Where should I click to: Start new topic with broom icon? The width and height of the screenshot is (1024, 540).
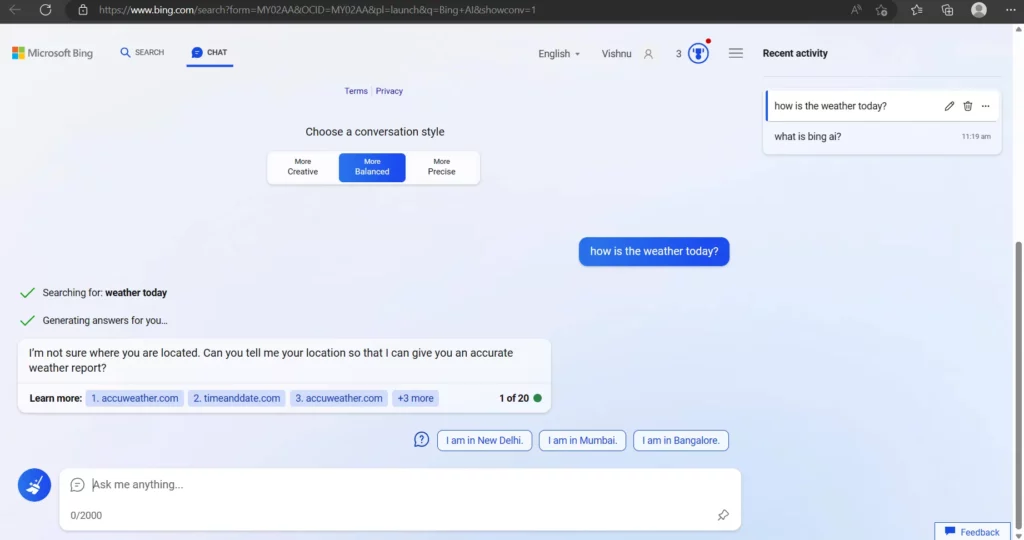[35, 484]
